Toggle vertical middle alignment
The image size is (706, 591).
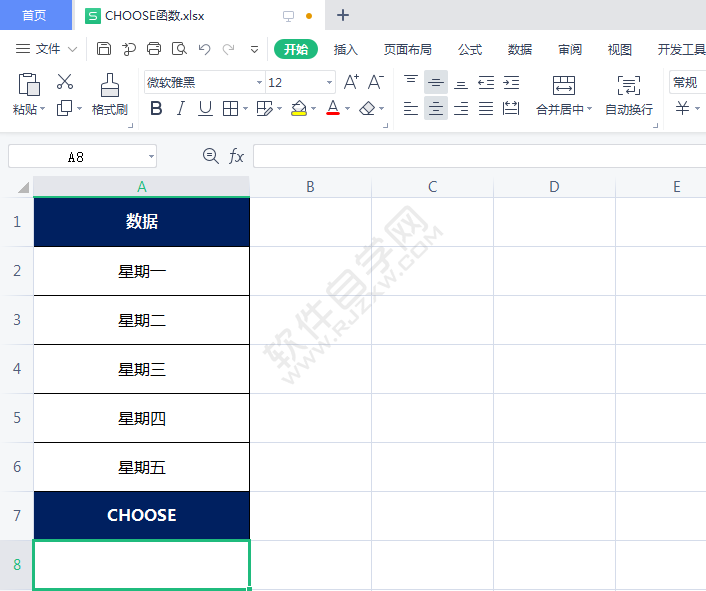[x=436, y=82]
